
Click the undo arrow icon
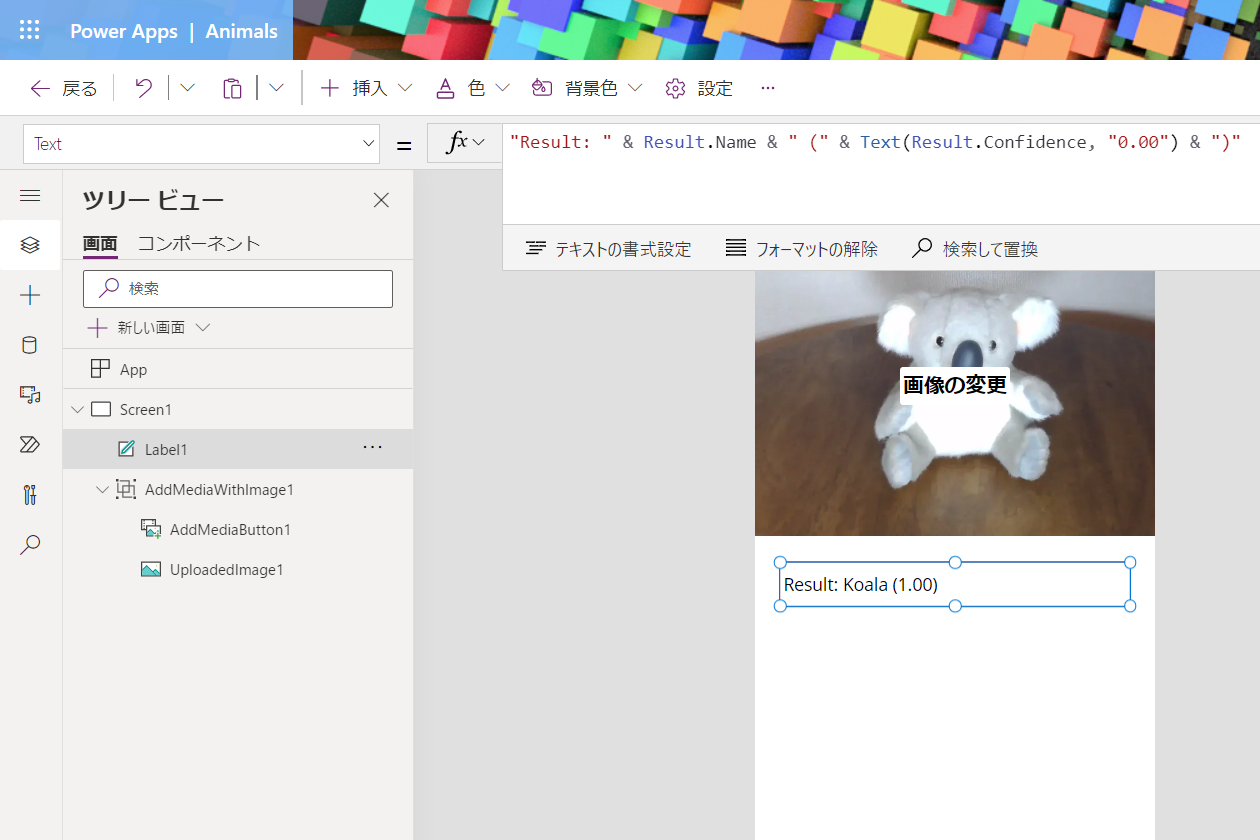pos(143,88)
